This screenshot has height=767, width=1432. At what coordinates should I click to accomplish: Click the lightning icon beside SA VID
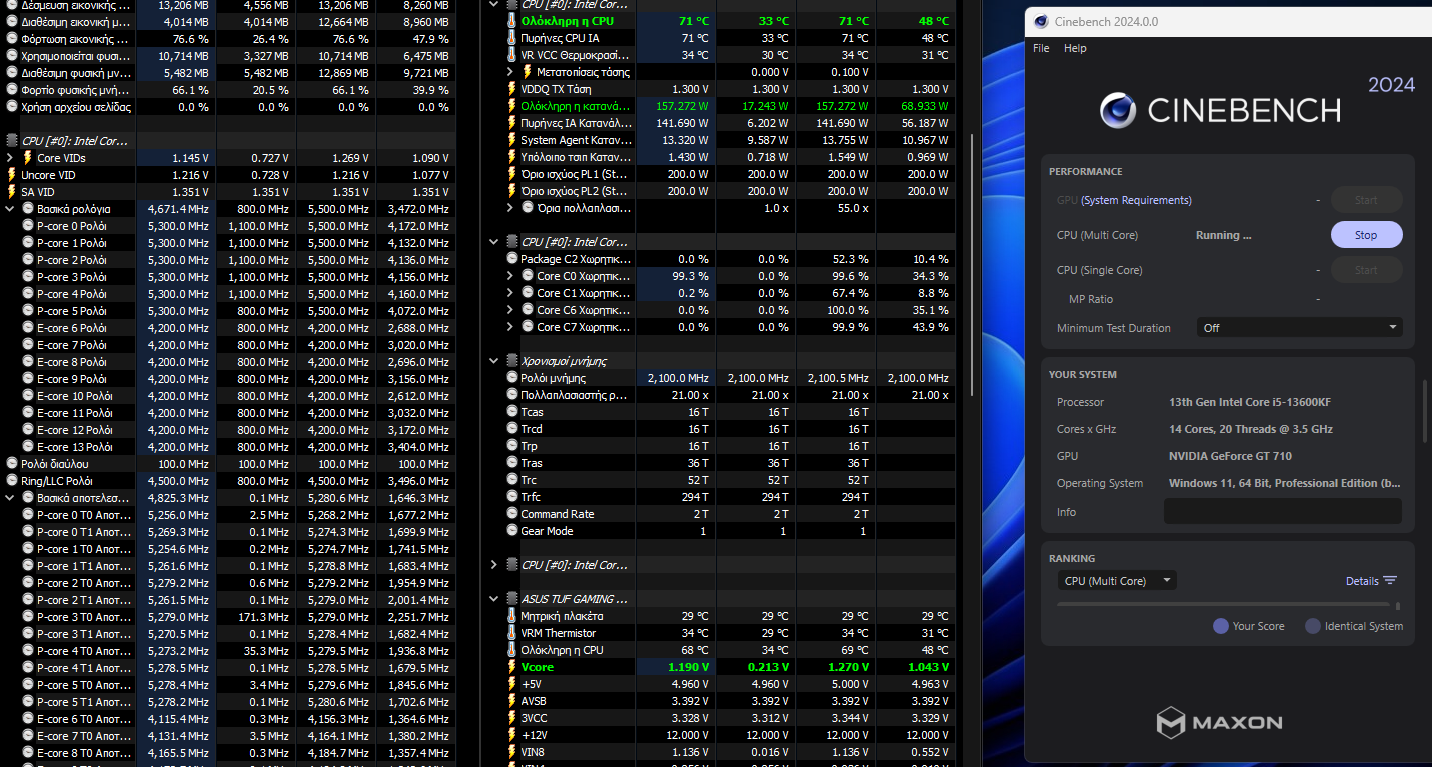[12, 192]
